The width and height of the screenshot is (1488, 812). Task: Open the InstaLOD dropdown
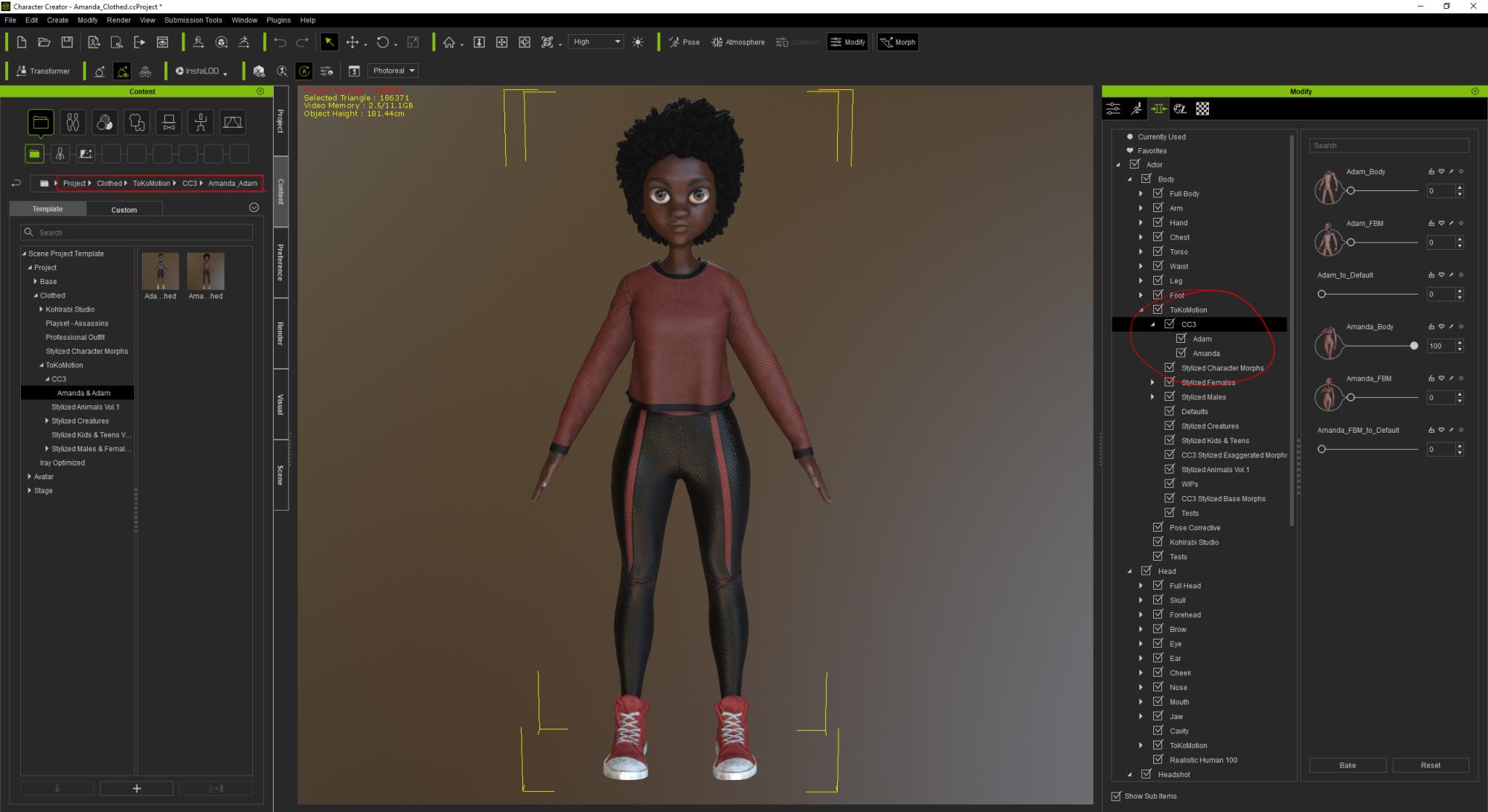pos(201,71)
